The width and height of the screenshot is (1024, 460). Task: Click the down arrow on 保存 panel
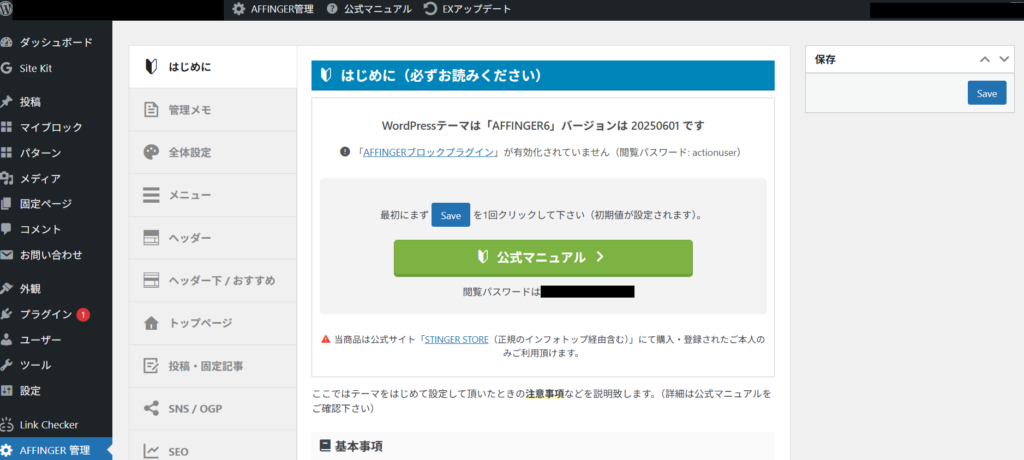(1004, 59)
